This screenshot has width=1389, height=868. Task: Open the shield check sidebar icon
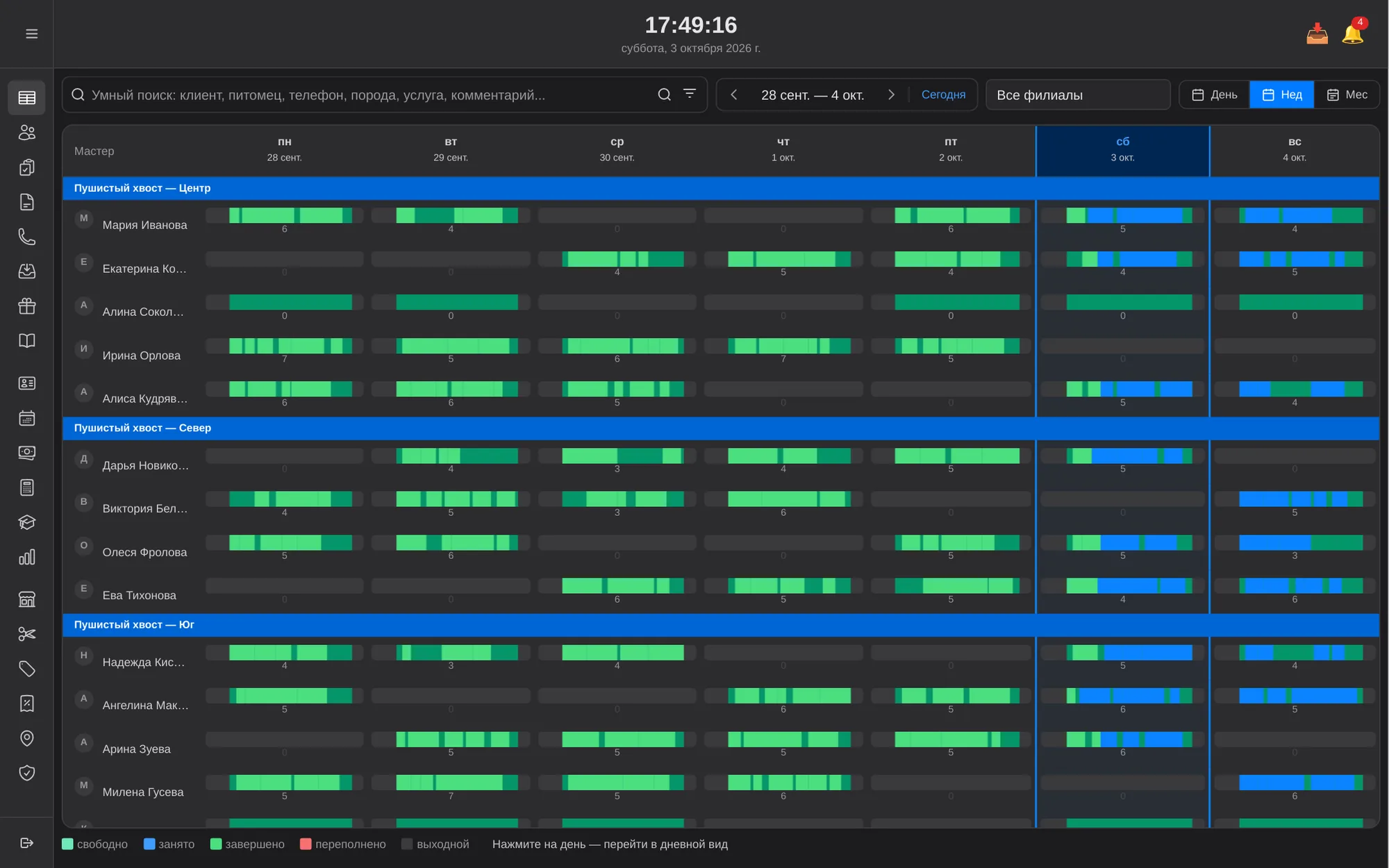point(27,773)
